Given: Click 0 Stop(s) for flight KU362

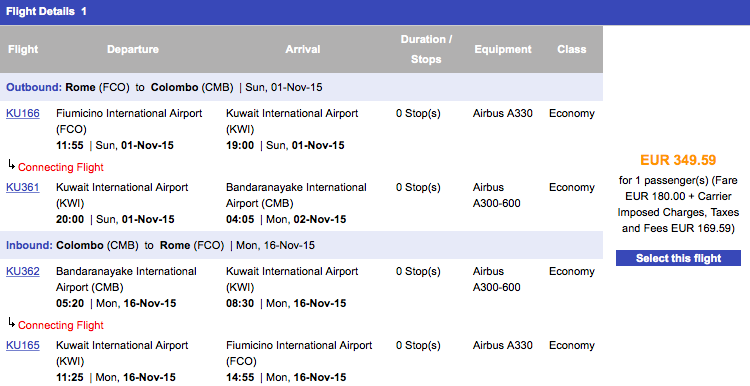Looking at the screenshot, I should tap(418, 271).
